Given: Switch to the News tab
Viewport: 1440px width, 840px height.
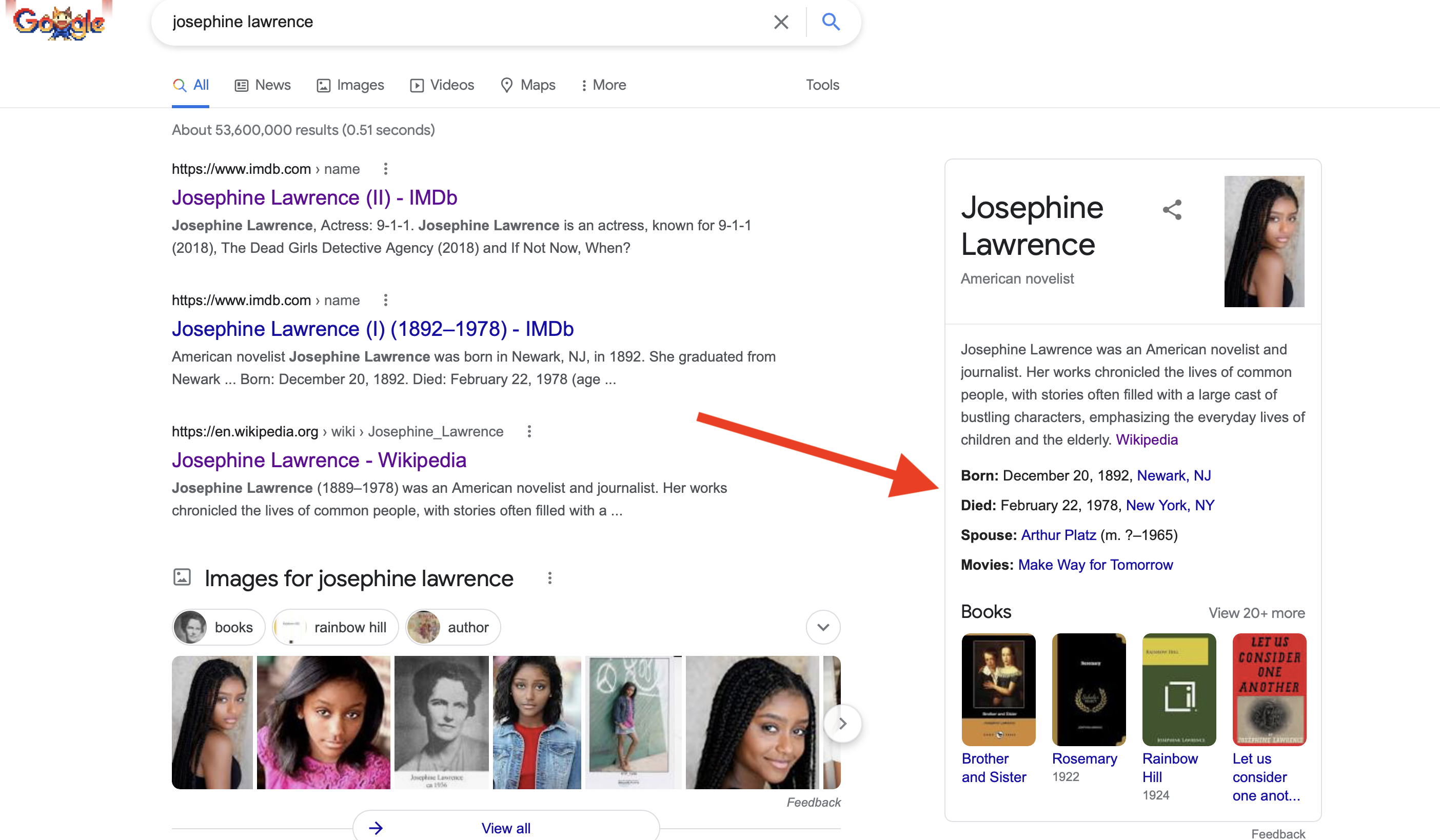Looking at the screenshot, I should click(x=263, y=85).
